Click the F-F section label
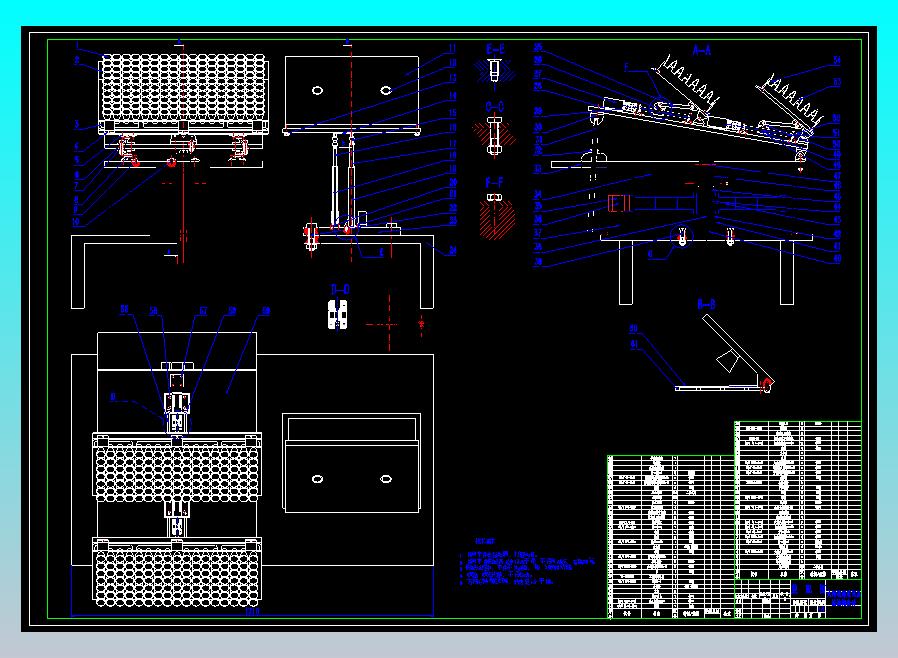This screenshot has width=898, height=658. 494,183
